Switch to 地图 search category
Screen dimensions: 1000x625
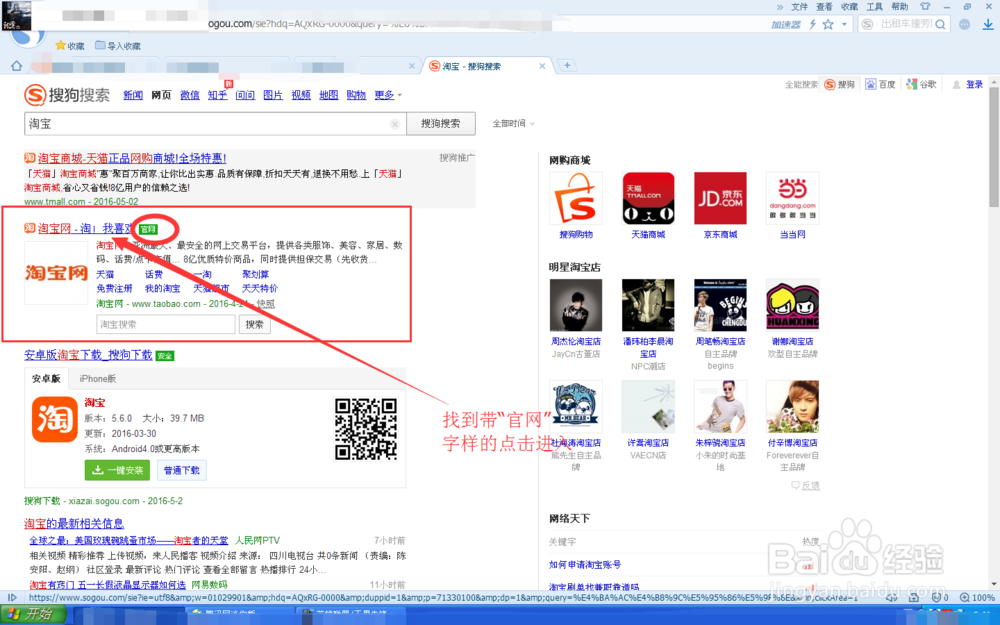328,95
